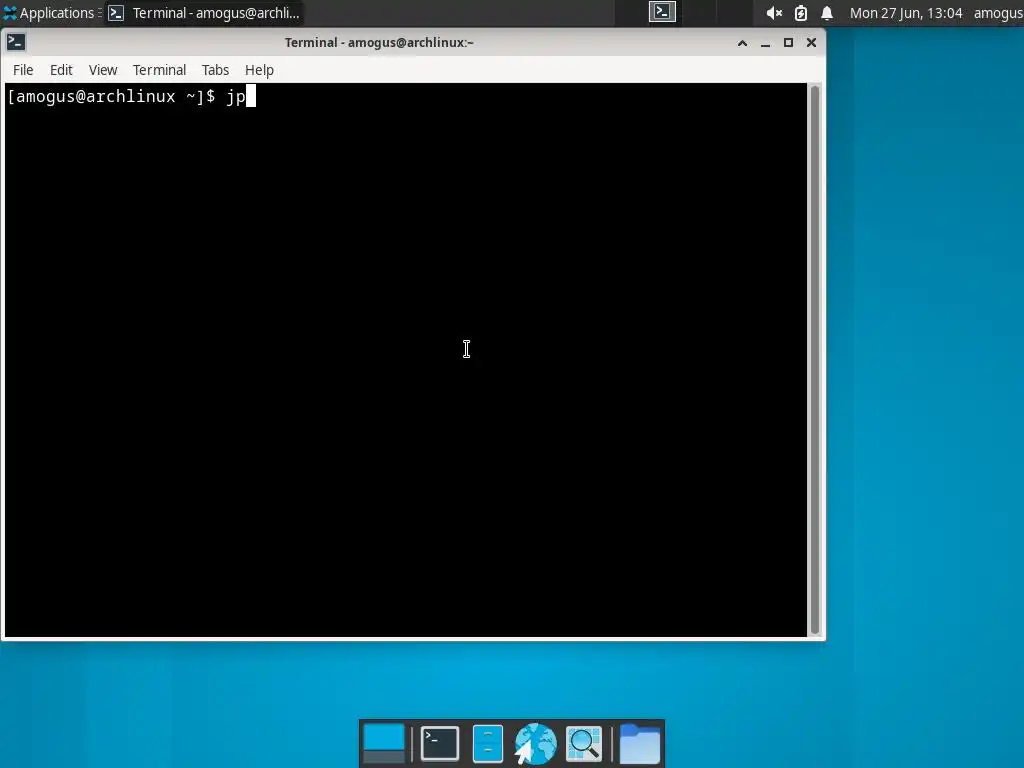This screenshot has height=768, width=1024.
Task: Show notifications using the bell icon
Action: (x=827, y=13)
